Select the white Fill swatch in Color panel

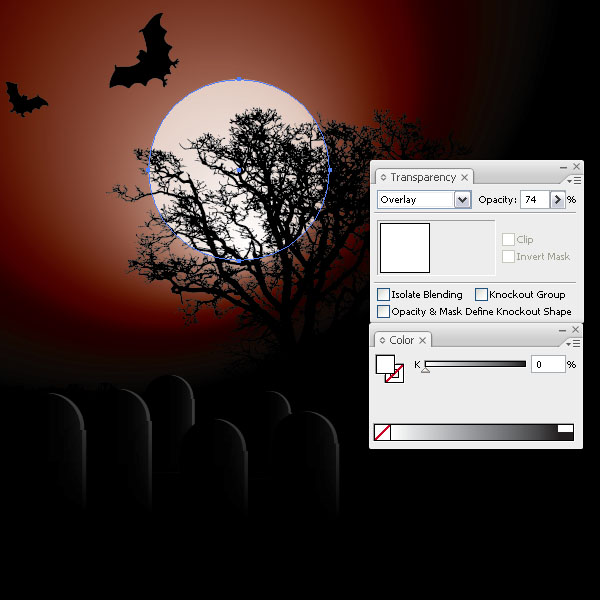click(x=384, y=363)
